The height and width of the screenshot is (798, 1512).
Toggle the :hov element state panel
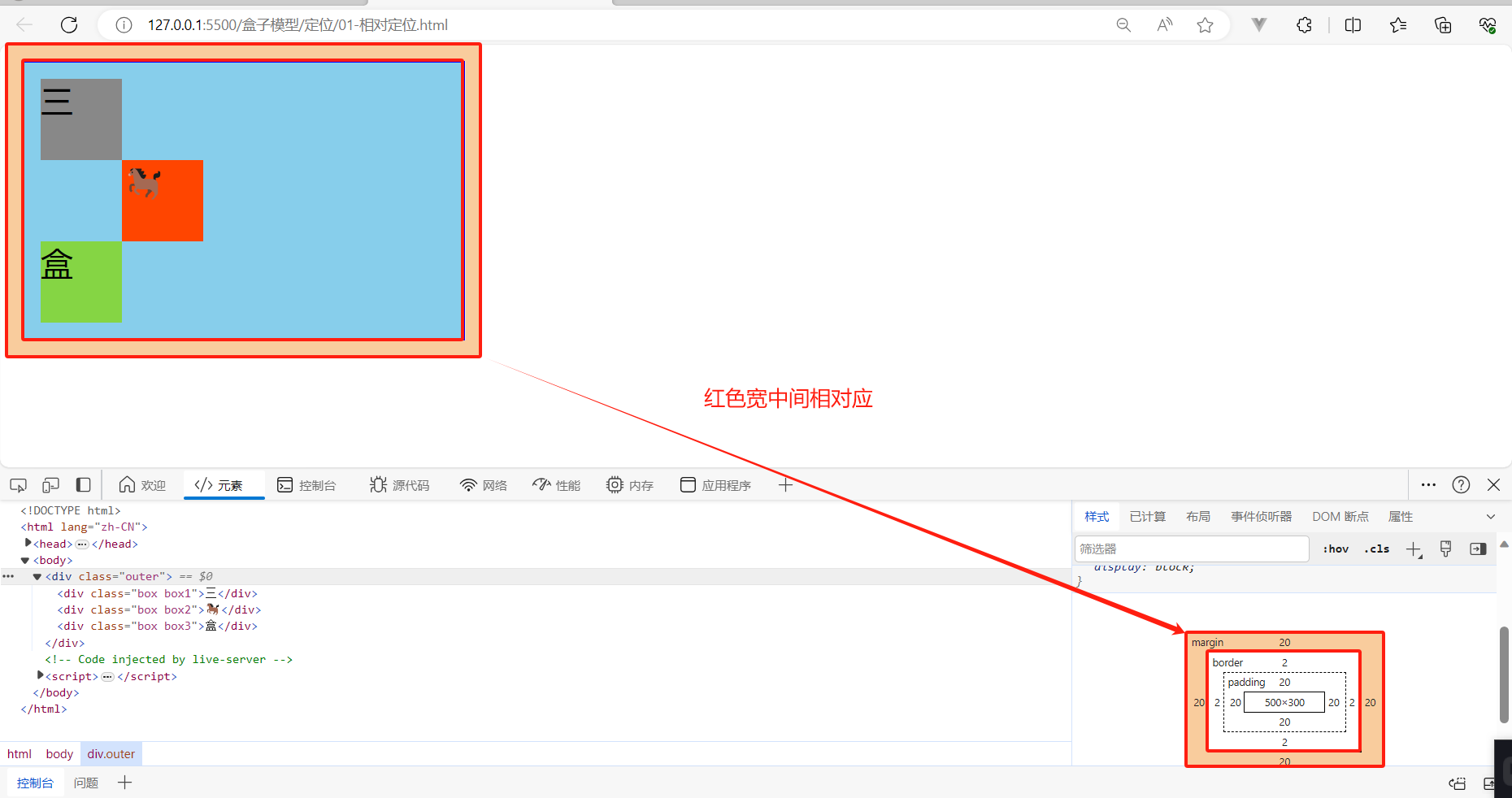[x=1336, y=549]
